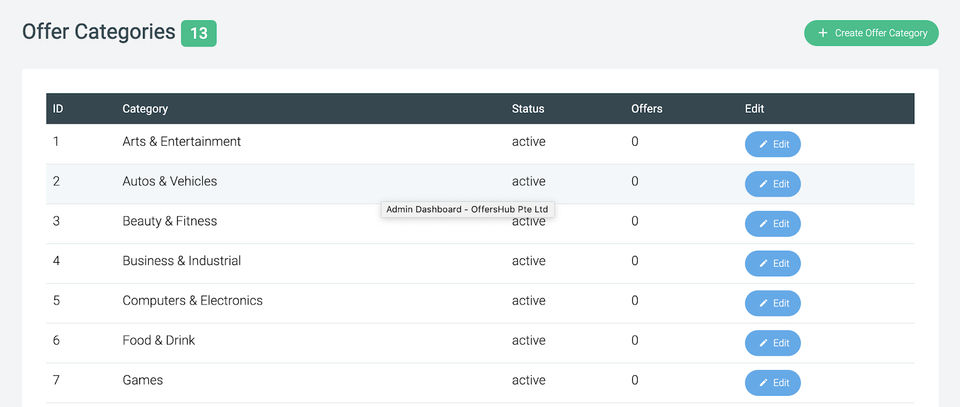This screenshot has width=960, height=407.
Task: Click the Food & Drink category name
Action: (x=158, y=341)
